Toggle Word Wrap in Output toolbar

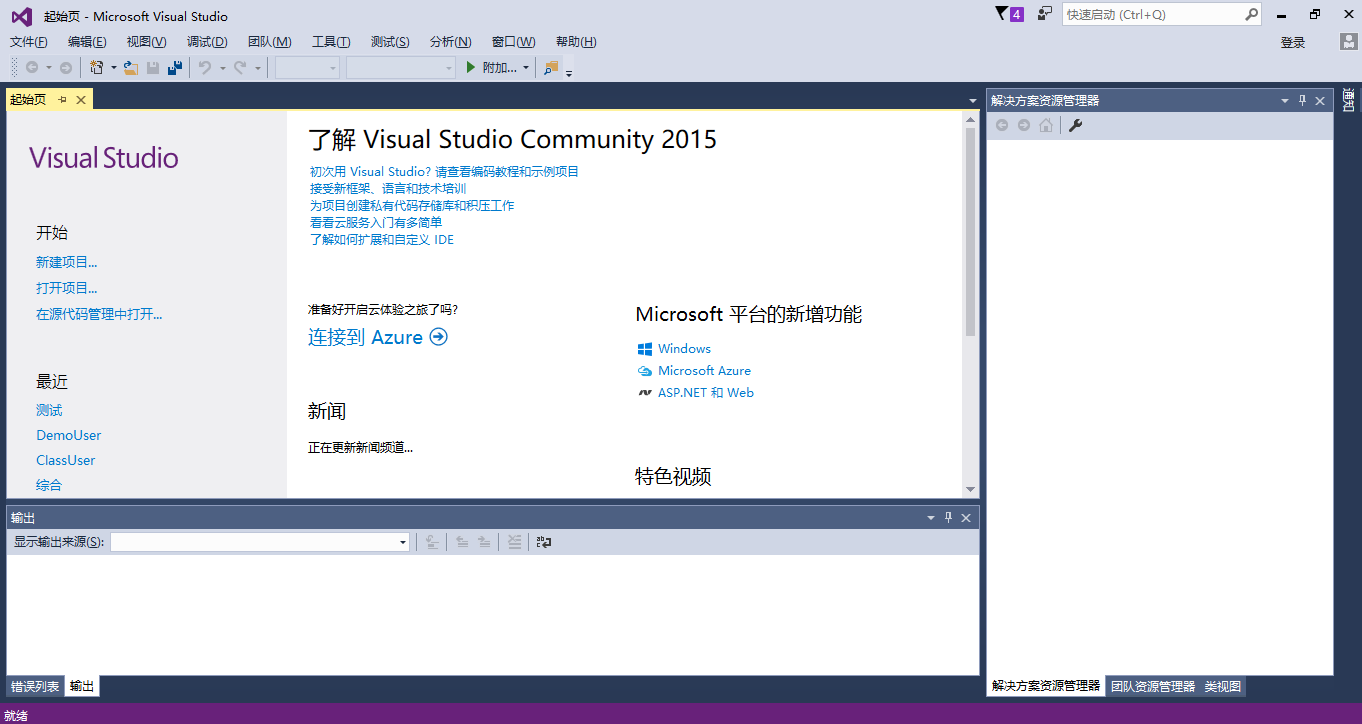coord(544,542)
